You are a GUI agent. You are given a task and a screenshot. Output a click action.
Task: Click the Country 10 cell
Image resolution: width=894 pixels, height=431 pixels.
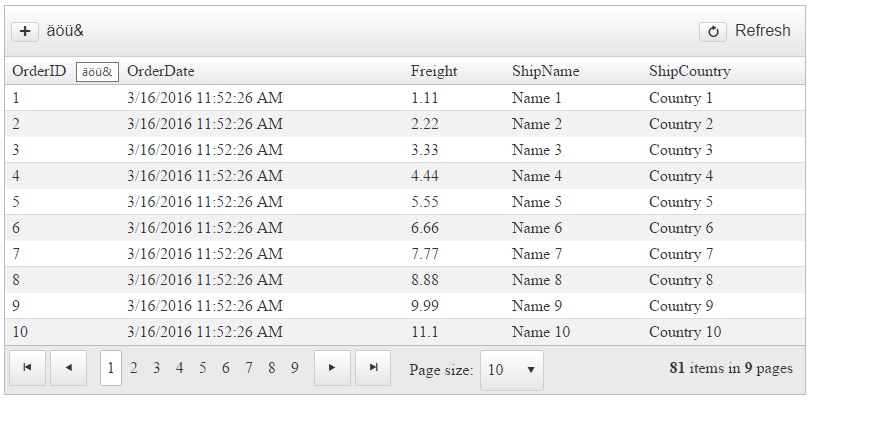click(x=684, y=332)
